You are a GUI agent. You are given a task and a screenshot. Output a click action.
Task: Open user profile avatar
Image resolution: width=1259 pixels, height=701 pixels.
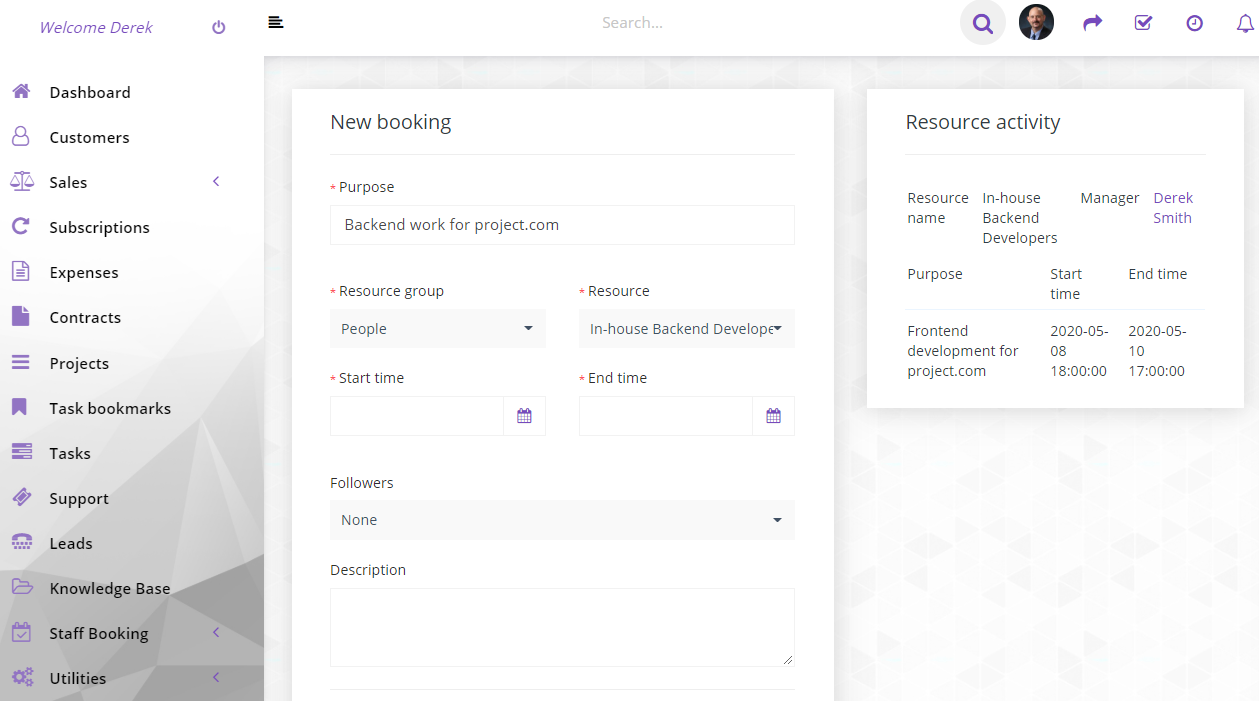click(1036, 22)
